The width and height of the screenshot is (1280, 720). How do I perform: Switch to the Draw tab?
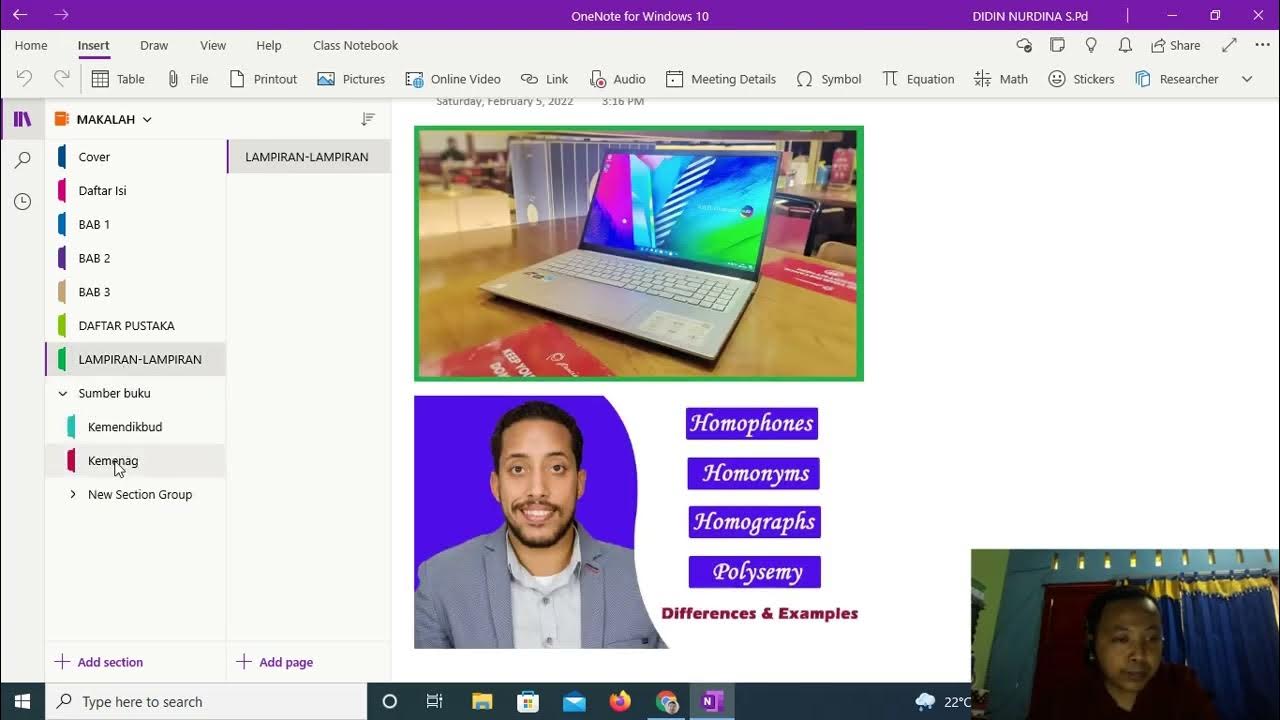tap(154, 45)
